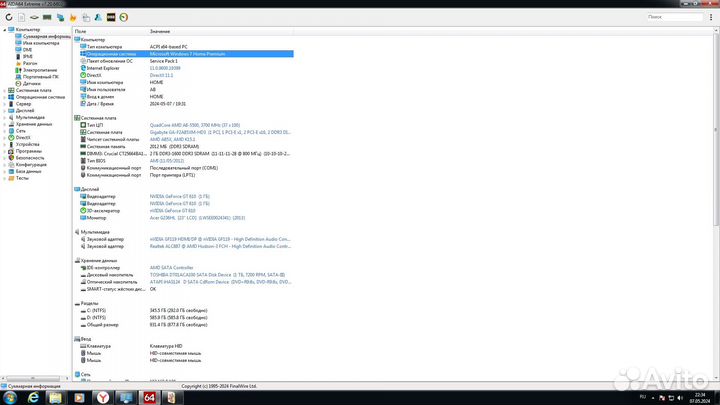Click the Microsoft Windows 7 Home Premium value
This screenshot has height=405, width=720.
[x=192, y=54]
